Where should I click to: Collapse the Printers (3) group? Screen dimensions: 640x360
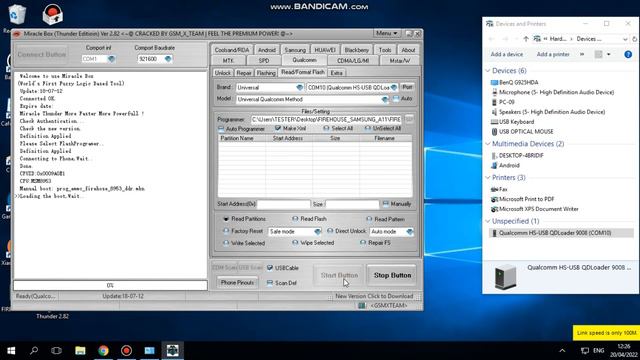click(x=488, y=178)
